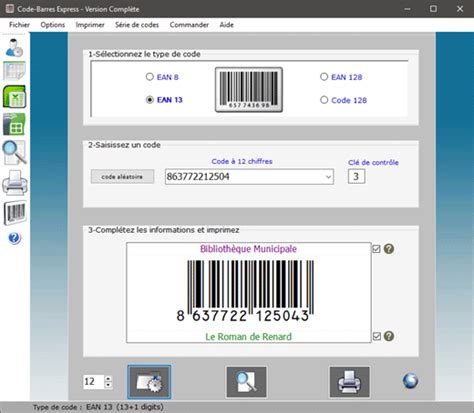Click the Clé de contrôle box
The height and width of the screenshot is (413, 474).
click(356, 176)
